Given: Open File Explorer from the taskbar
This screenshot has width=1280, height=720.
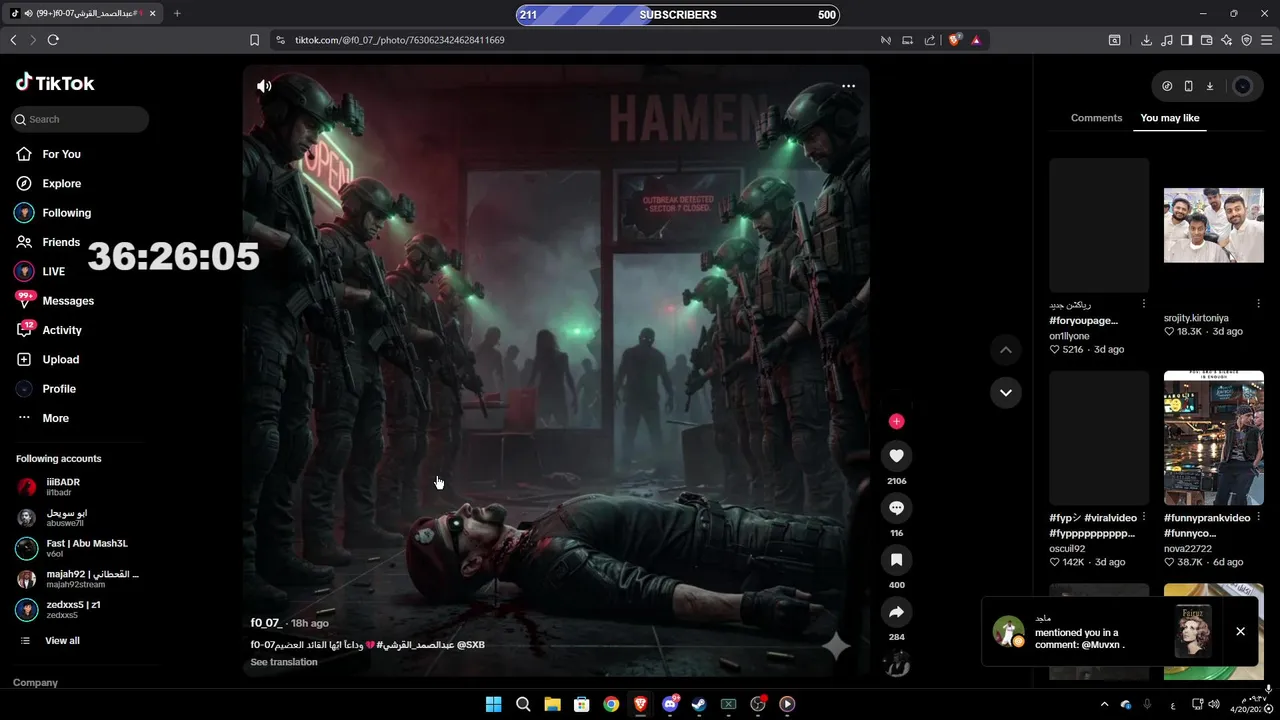Looking at the screenshot, I should [x=552, y=704].
